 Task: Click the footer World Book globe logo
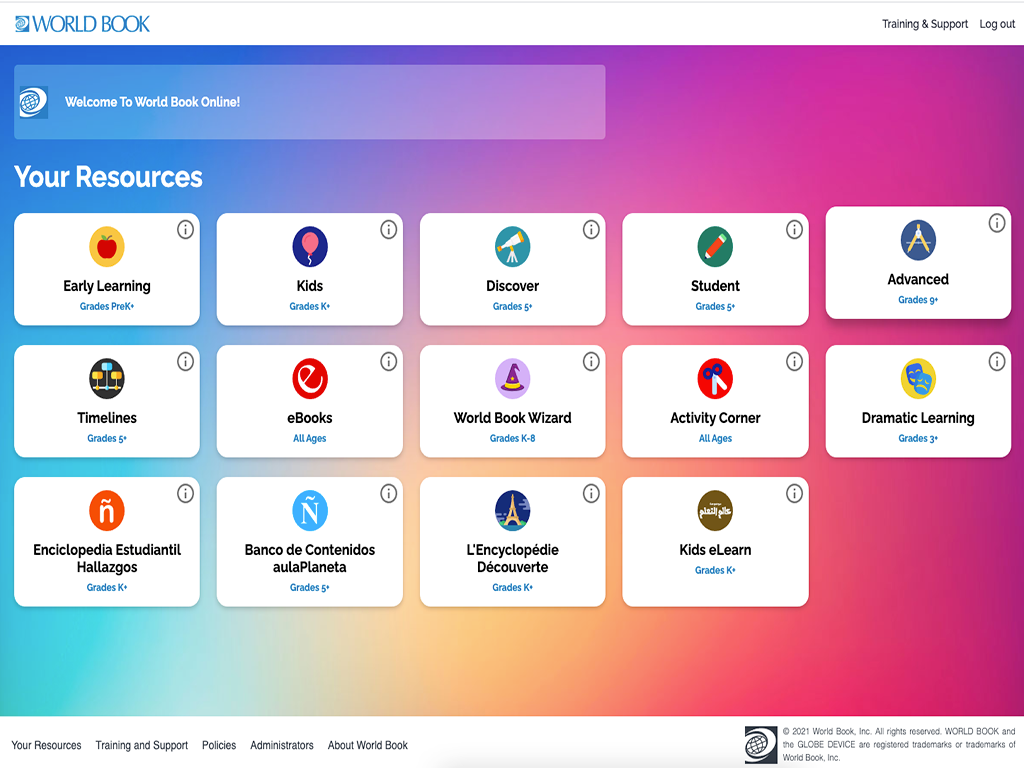(761, 744)
